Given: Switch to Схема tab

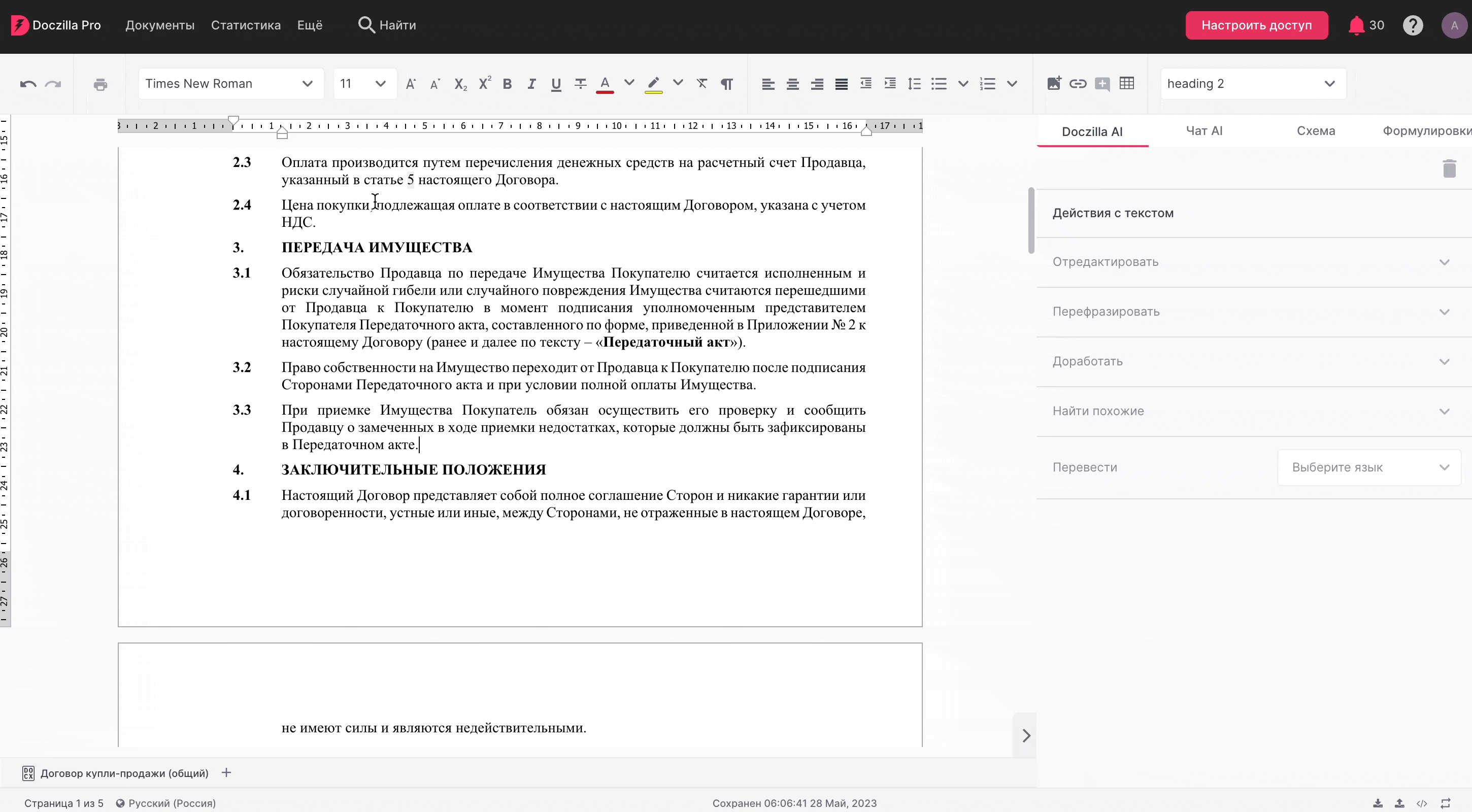Looking at the screenshot, I should (x=1316, y=131).
